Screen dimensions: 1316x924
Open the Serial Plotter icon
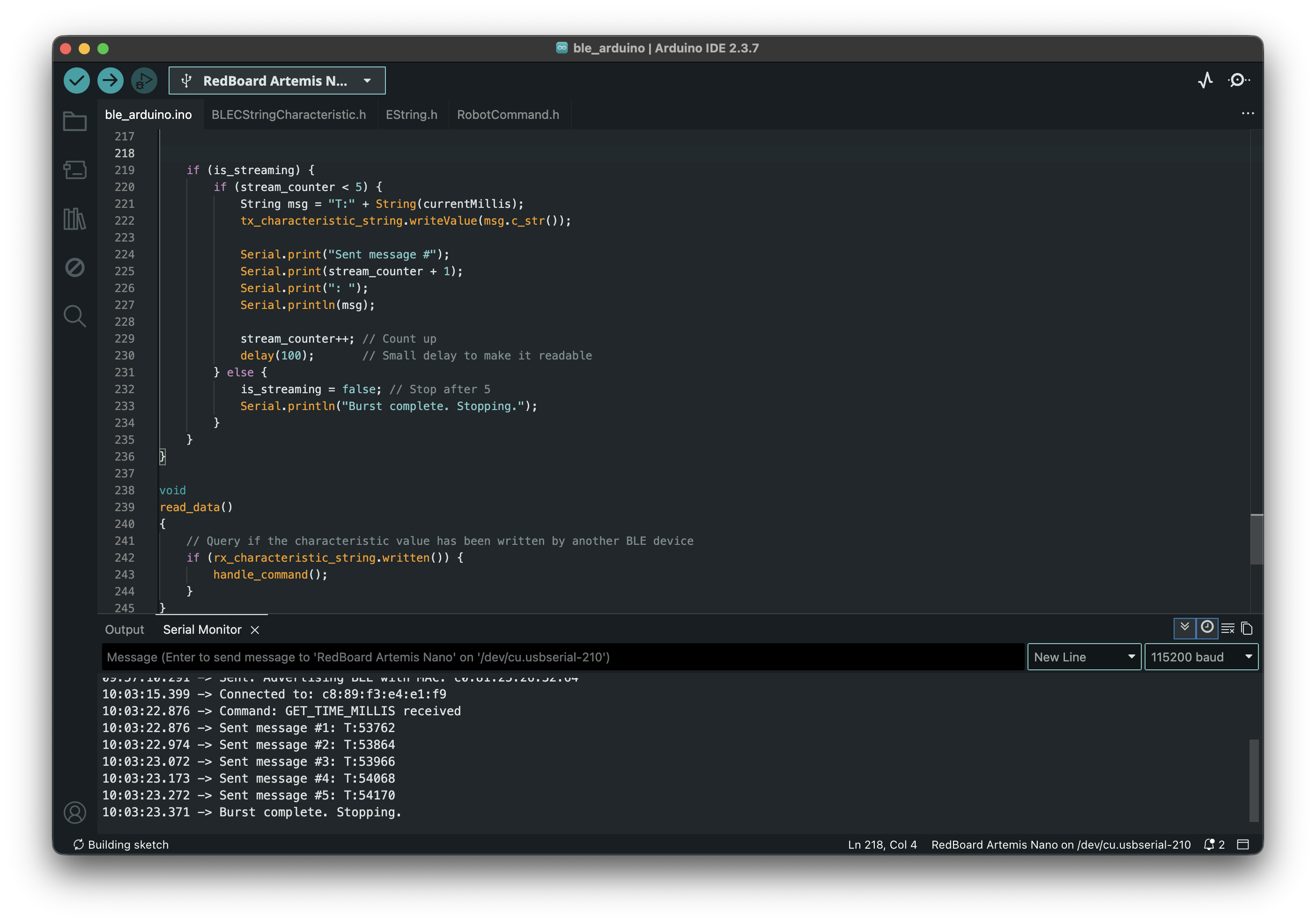pos(1205,80)
